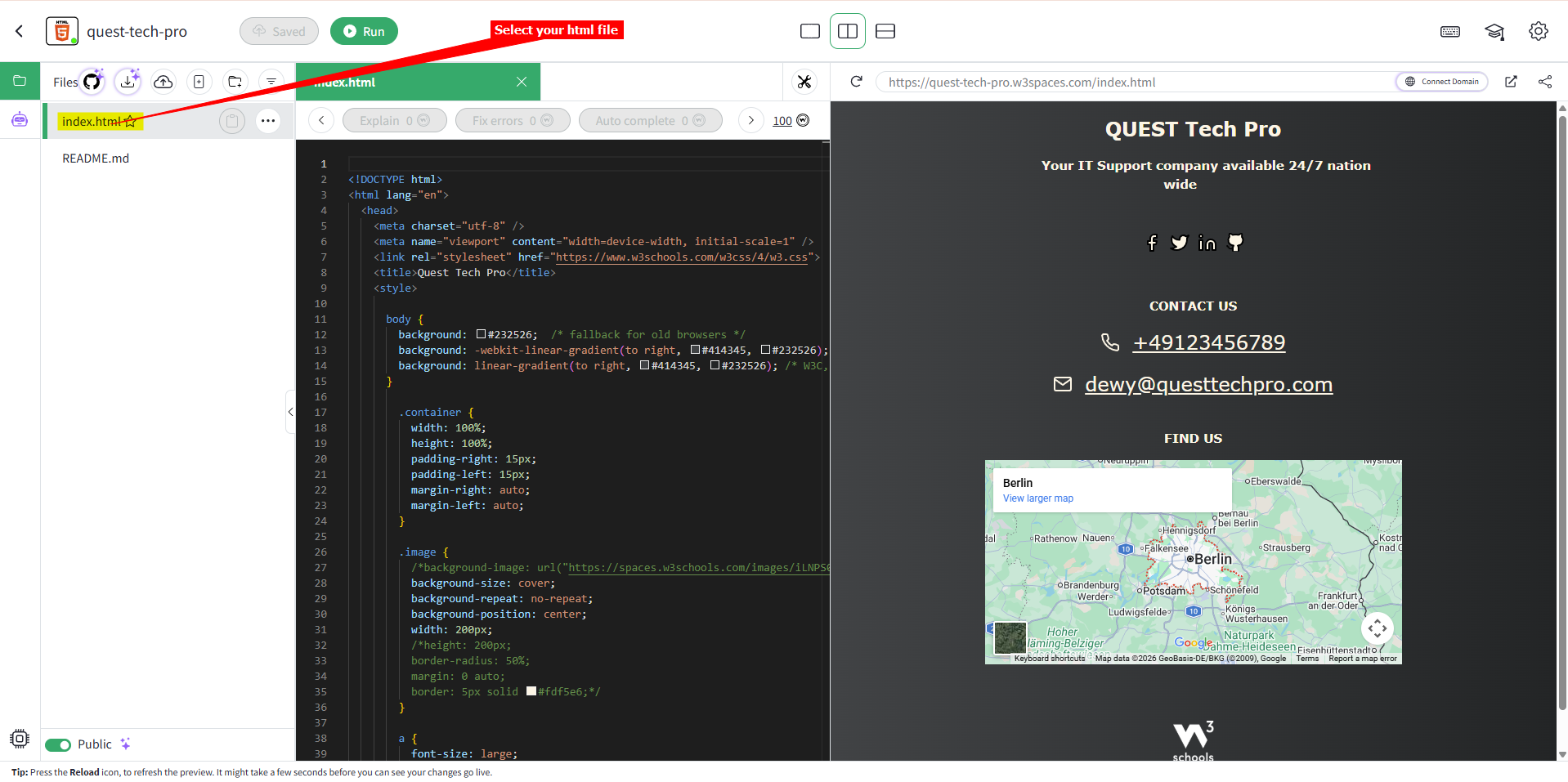Close the index.html editor tab

[522, 82]
